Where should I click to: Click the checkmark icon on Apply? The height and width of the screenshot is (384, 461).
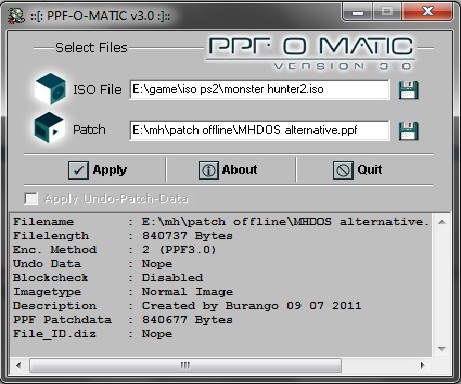click(78, 170)
